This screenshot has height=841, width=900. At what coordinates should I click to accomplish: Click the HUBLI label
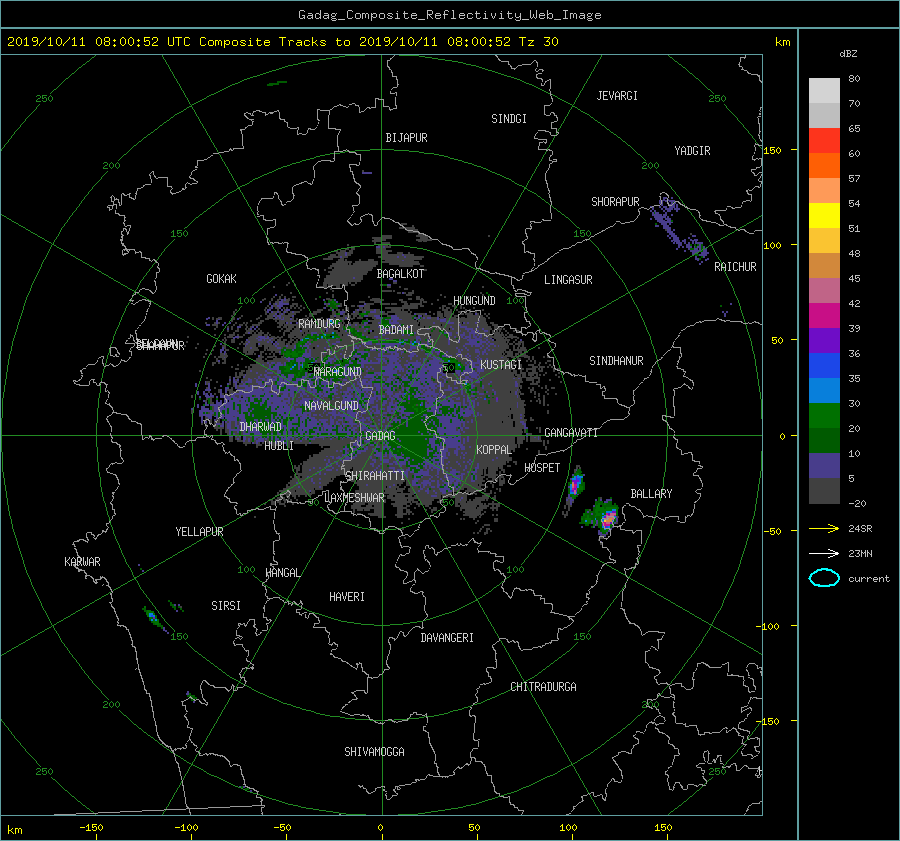coord(278,446)
